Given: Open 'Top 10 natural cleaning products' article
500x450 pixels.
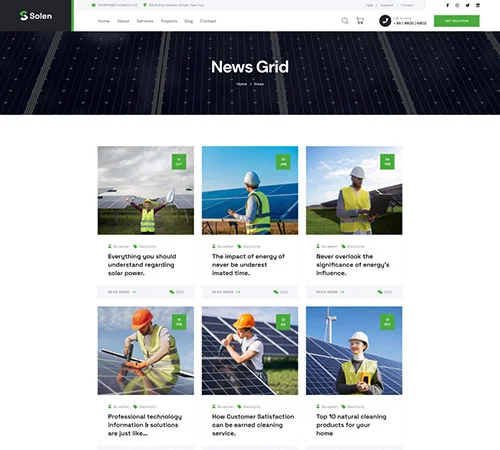Looking at the screenshot, I should click(x=351, y=425).
